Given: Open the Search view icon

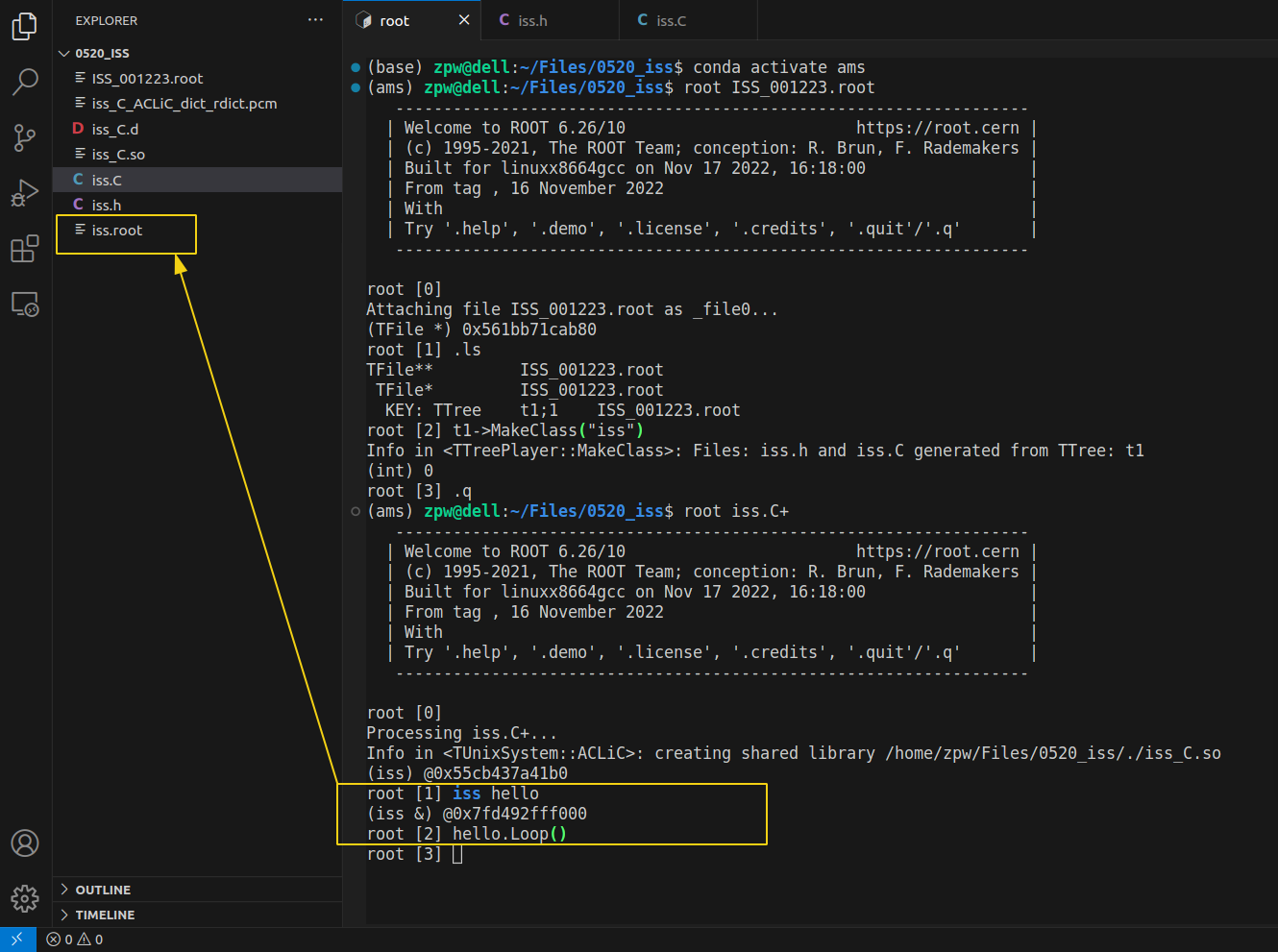Looking at the screenshot, I should click(25, 82).
